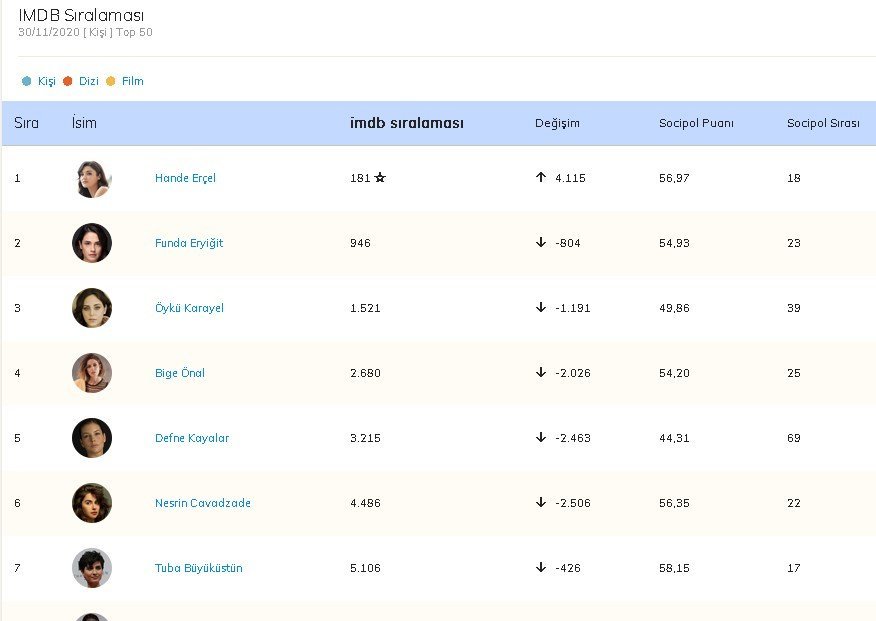
Task: Select the Kişi filter
Action: click(x=46, y=81)
